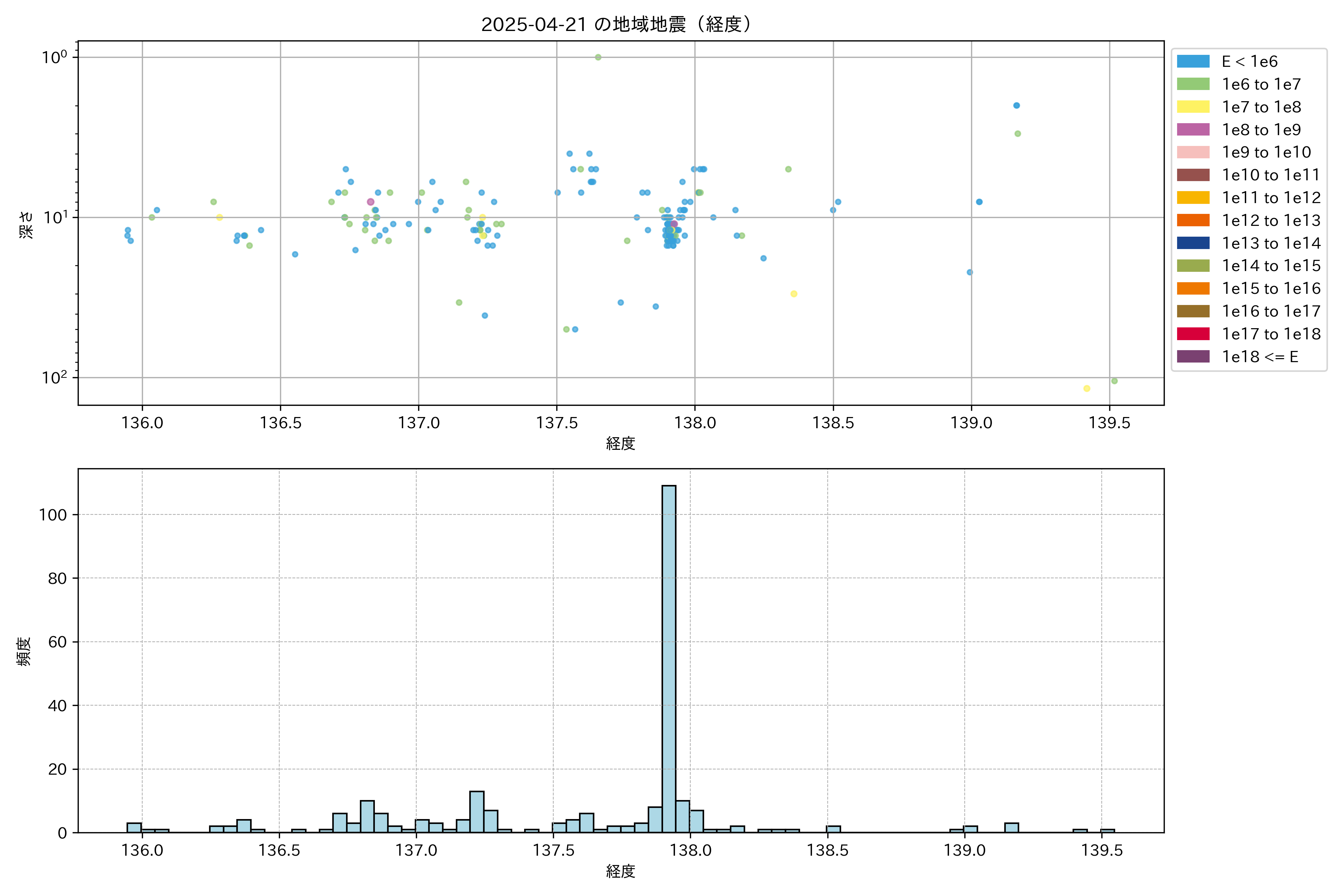Click the 経度 label under the histogram
The width and height of the screenshot is (1344, 896).
click(x=620, y=871)
